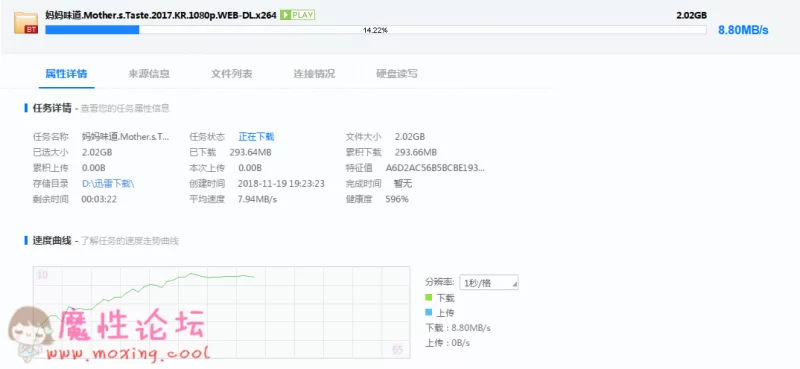The image size is (800, 369).
Task: Click the 任务名称 value 妈妈味道.Mother.s.T...
Action: click(125, 137)
